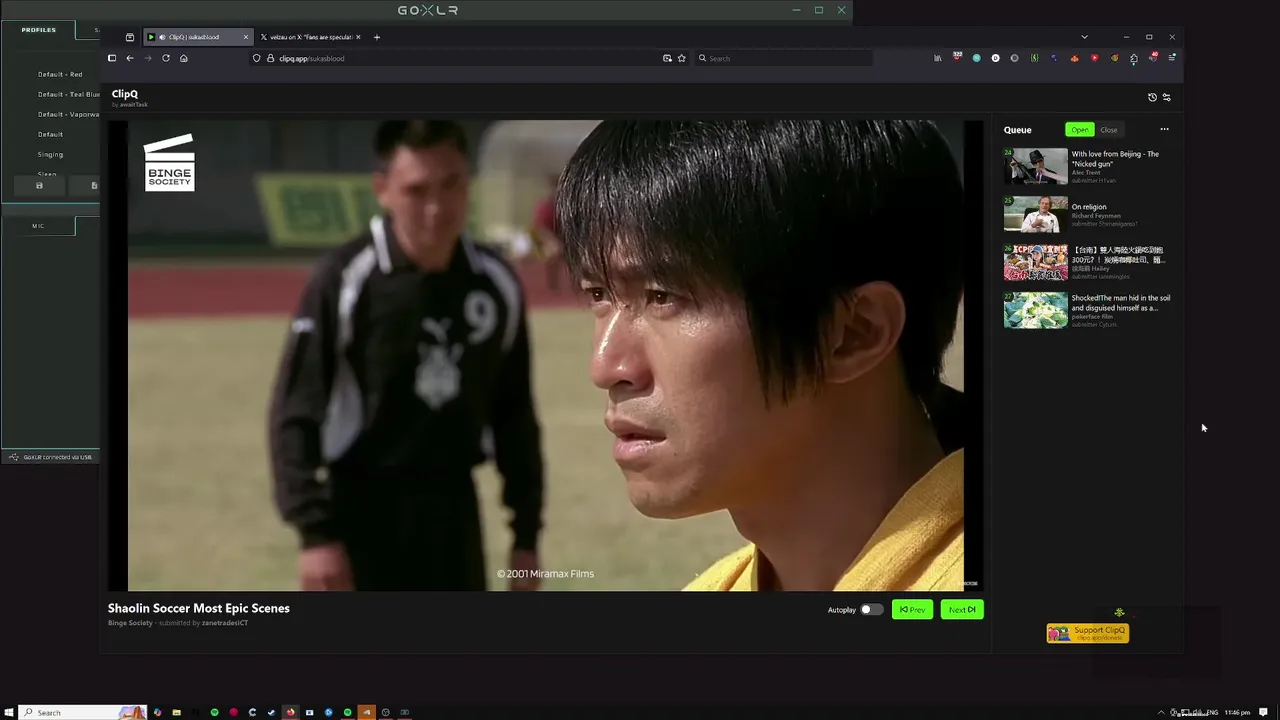
Task: Open Firefox library icon in toolbar
Action: (937, 58)
